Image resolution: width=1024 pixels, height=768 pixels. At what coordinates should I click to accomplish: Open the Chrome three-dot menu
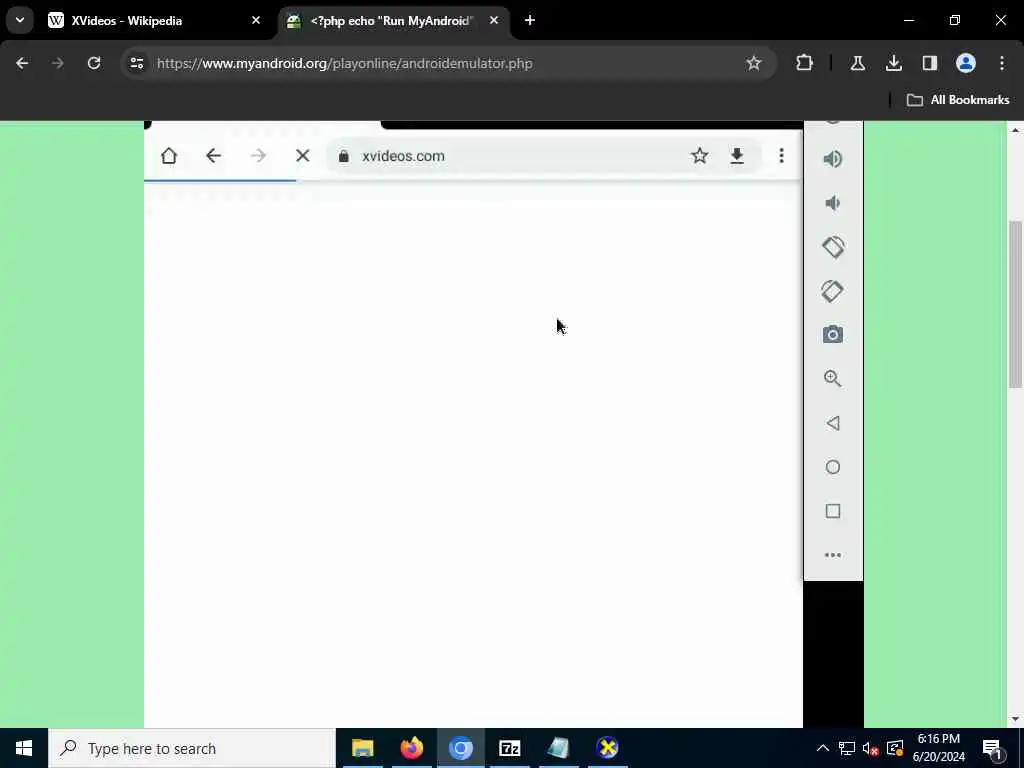(1002, 63)
